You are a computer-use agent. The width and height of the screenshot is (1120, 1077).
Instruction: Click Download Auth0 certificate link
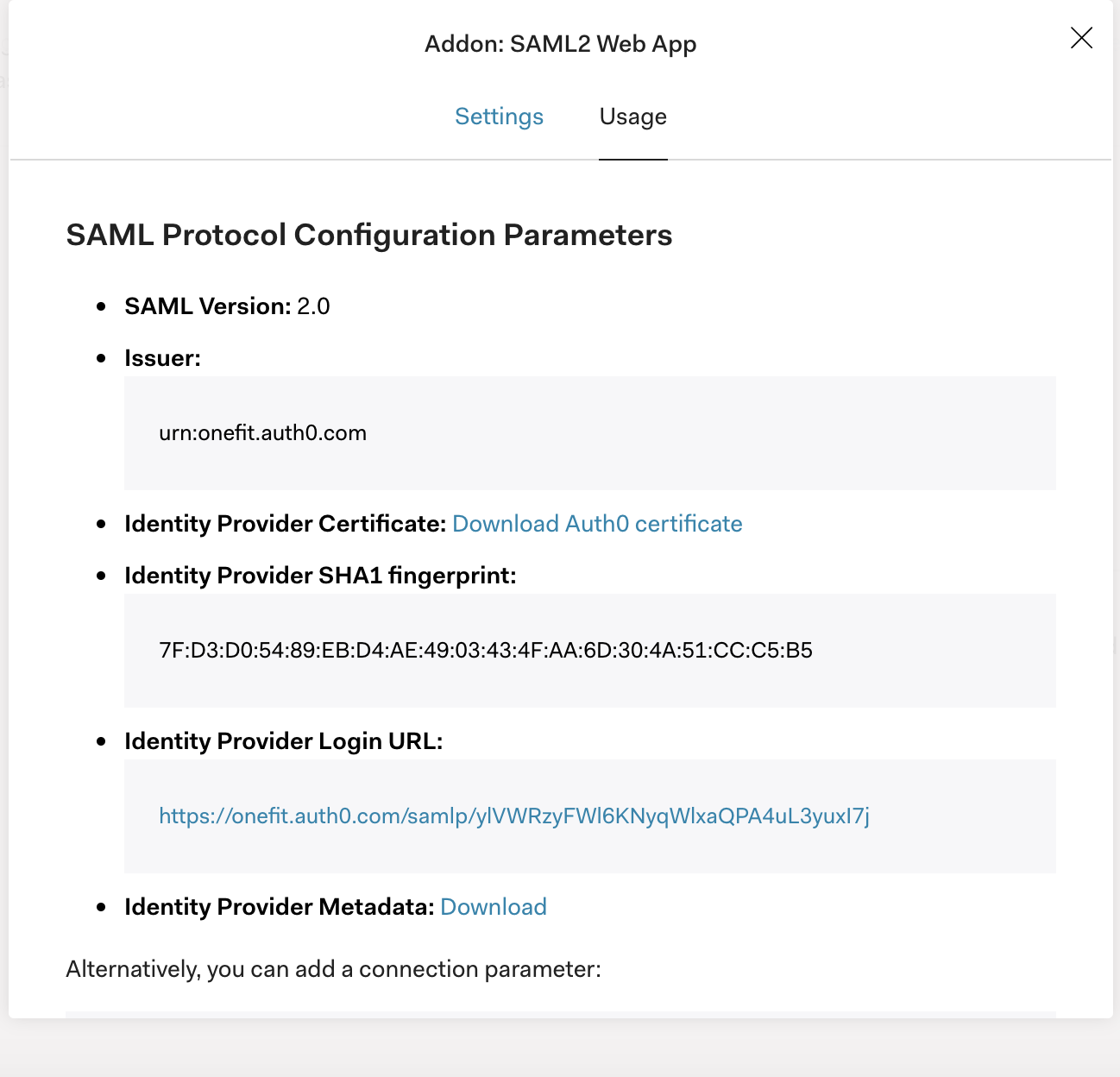coord(597,524)
